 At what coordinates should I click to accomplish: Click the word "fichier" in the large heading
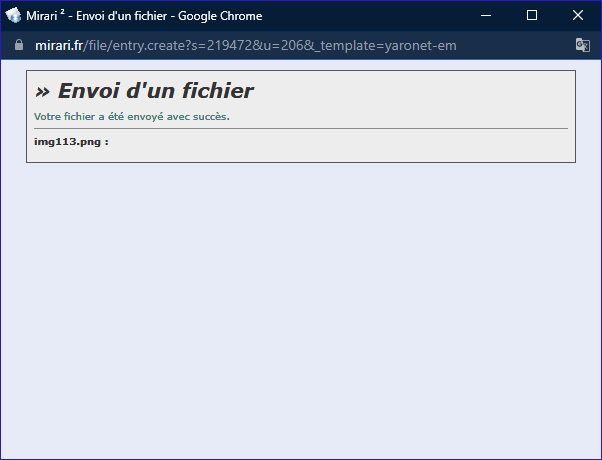click(214, 91)
